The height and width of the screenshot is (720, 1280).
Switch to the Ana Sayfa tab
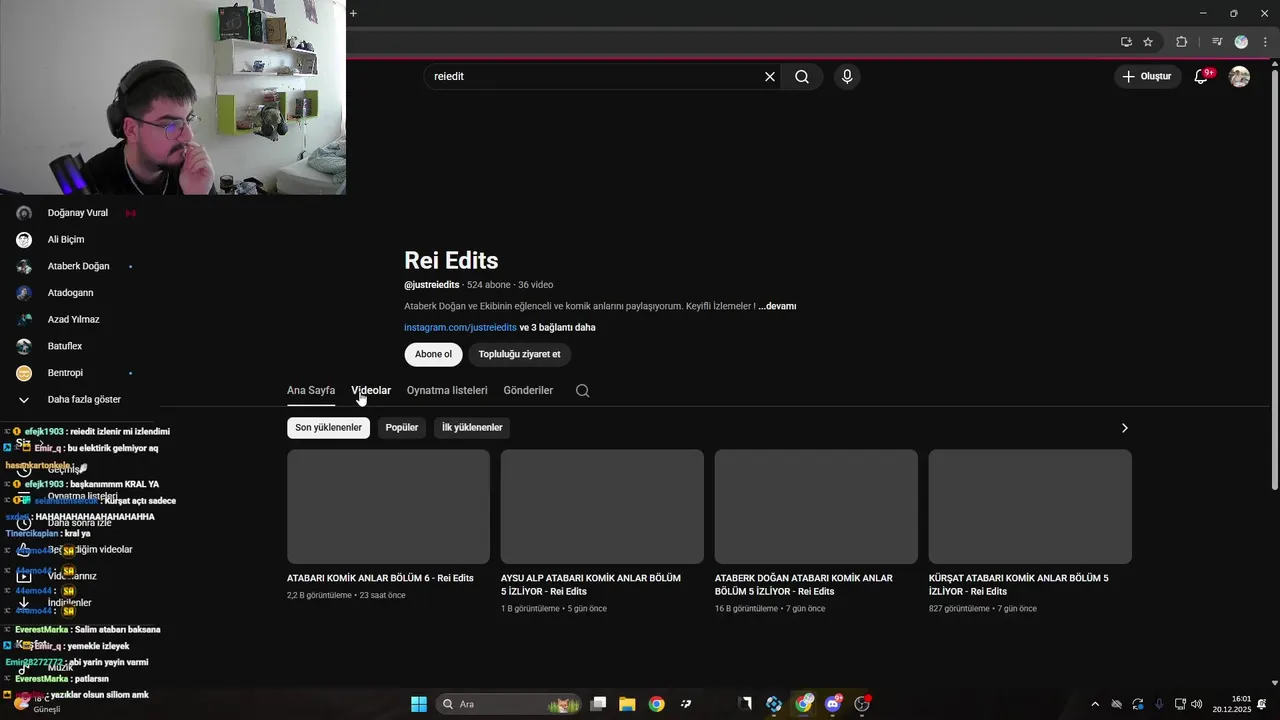click(x=311, y=390)
